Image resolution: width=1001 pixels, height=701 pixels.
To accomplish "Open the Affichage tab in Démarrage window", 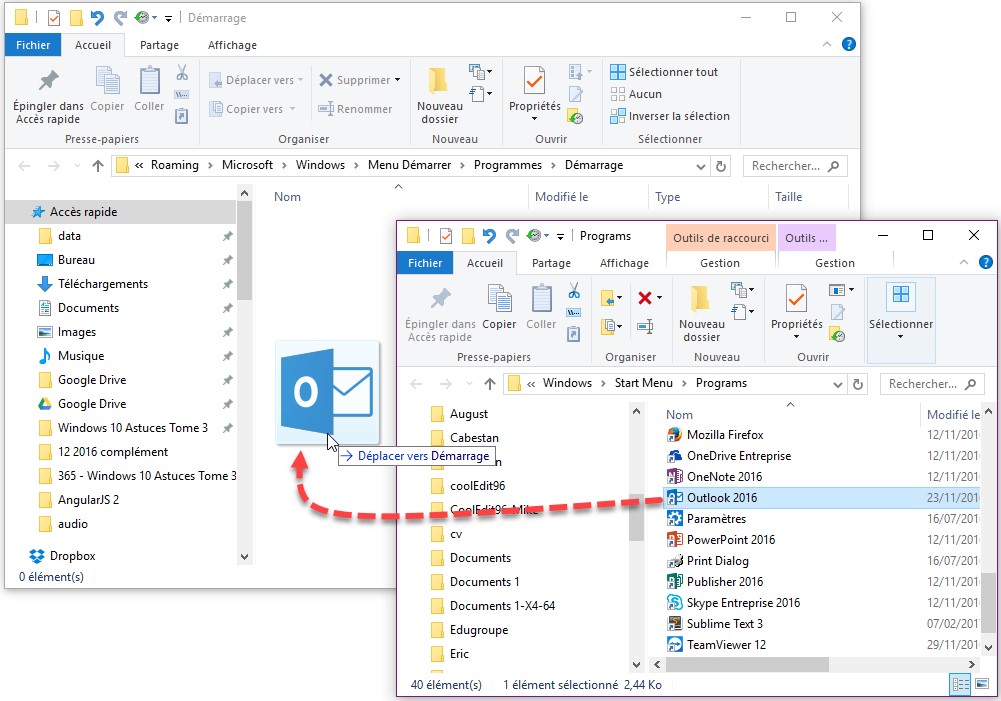I will tap(232, 45).
